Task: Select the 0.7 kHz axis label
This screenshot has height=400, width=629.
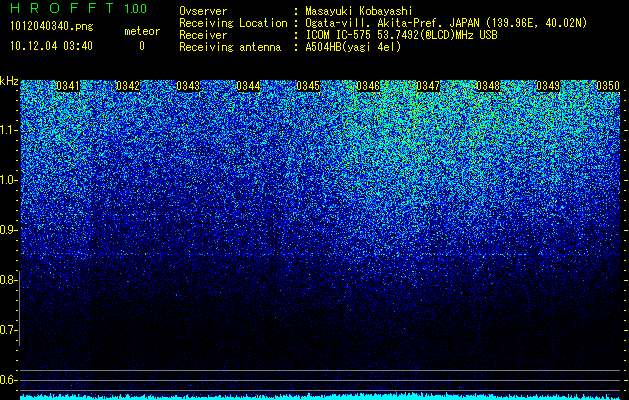Action: point(8,330)
